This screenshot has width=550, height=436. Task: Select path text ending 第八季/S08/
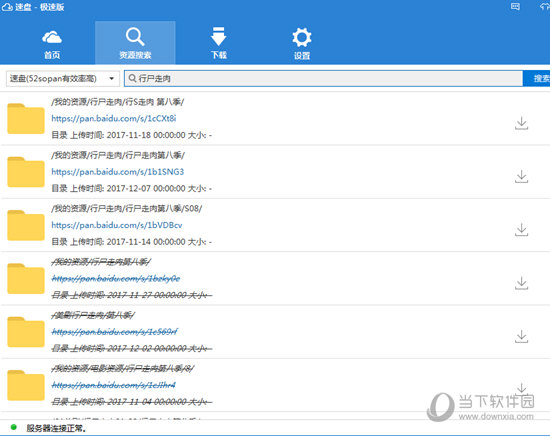click(x=127, y=209)
